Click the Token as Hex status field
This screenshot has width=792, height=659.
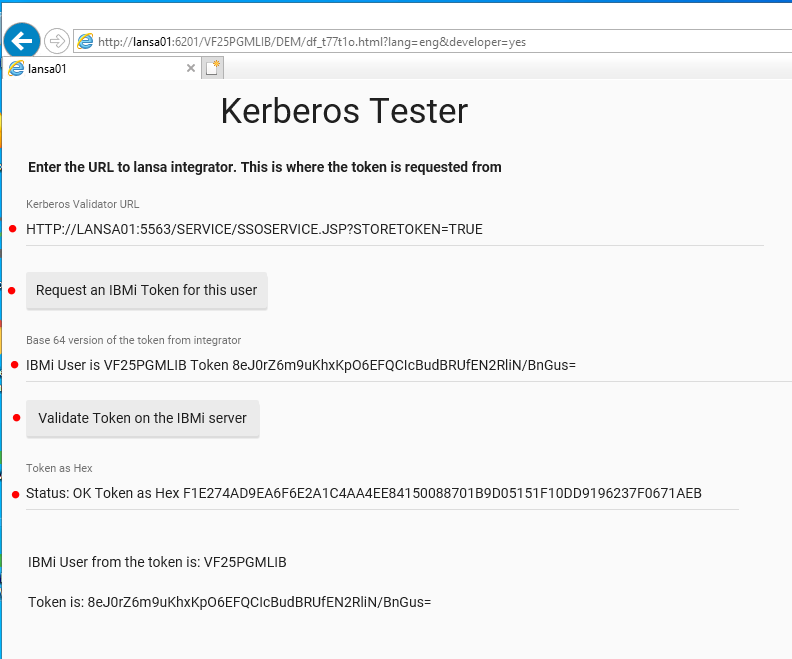[380, 493]
